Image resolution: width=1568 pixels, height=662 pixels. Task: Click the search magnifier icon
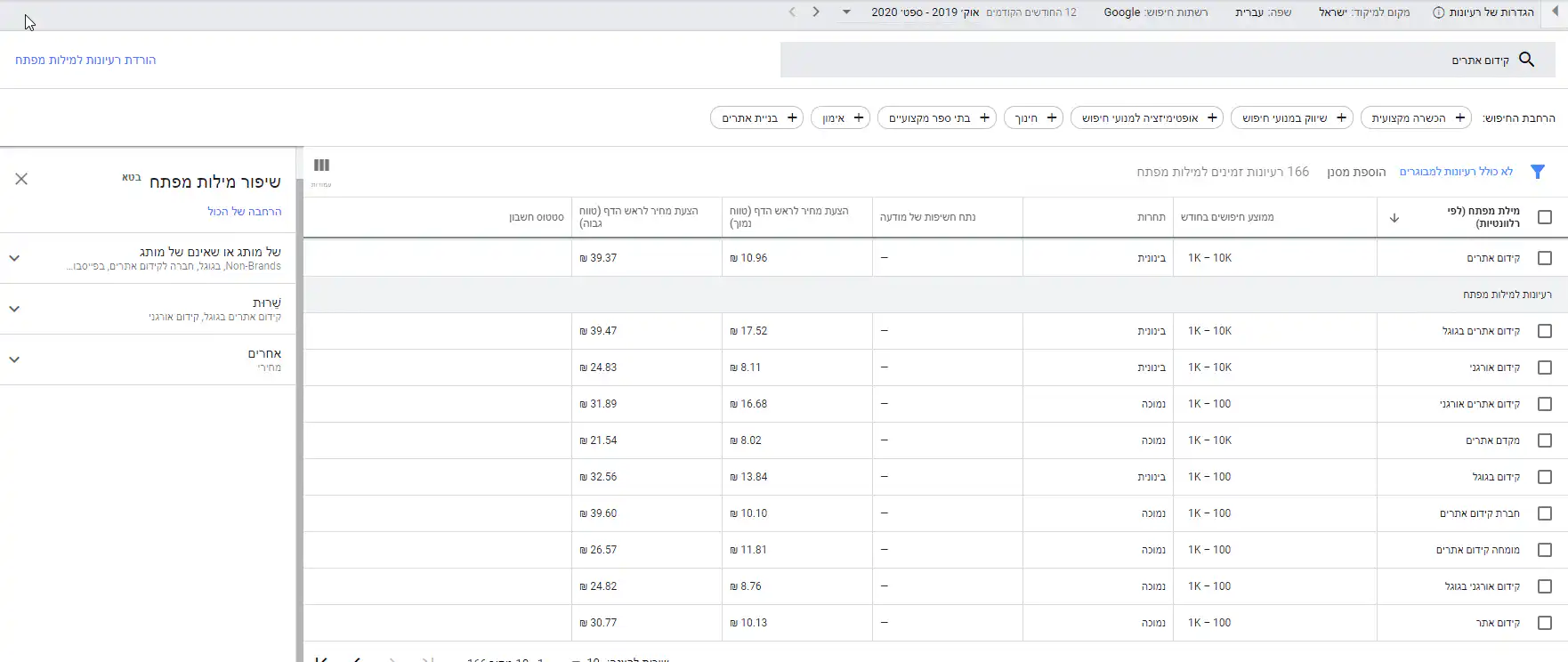click(1526, 60)
